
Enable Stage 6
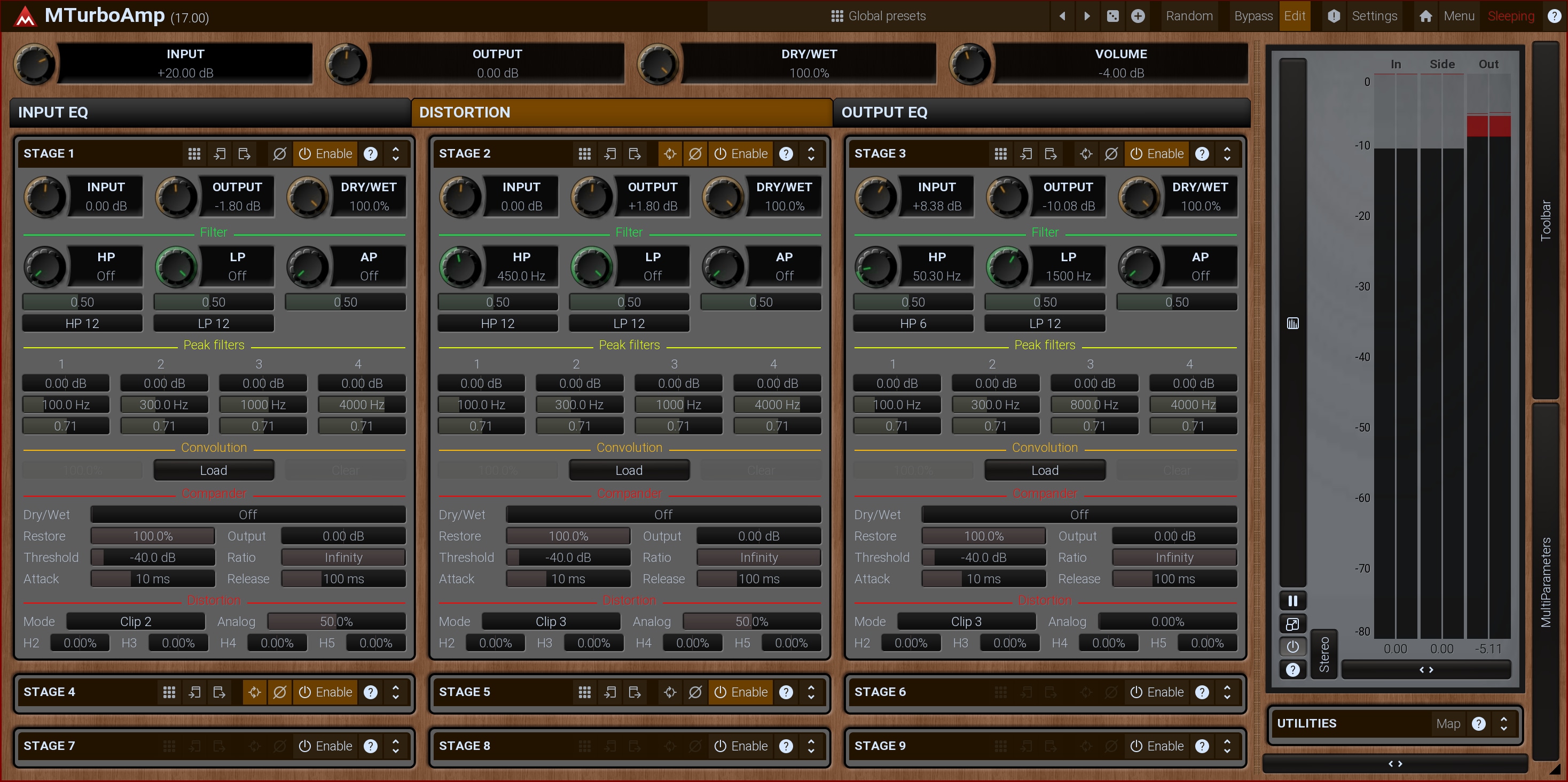coord(1157,692)
